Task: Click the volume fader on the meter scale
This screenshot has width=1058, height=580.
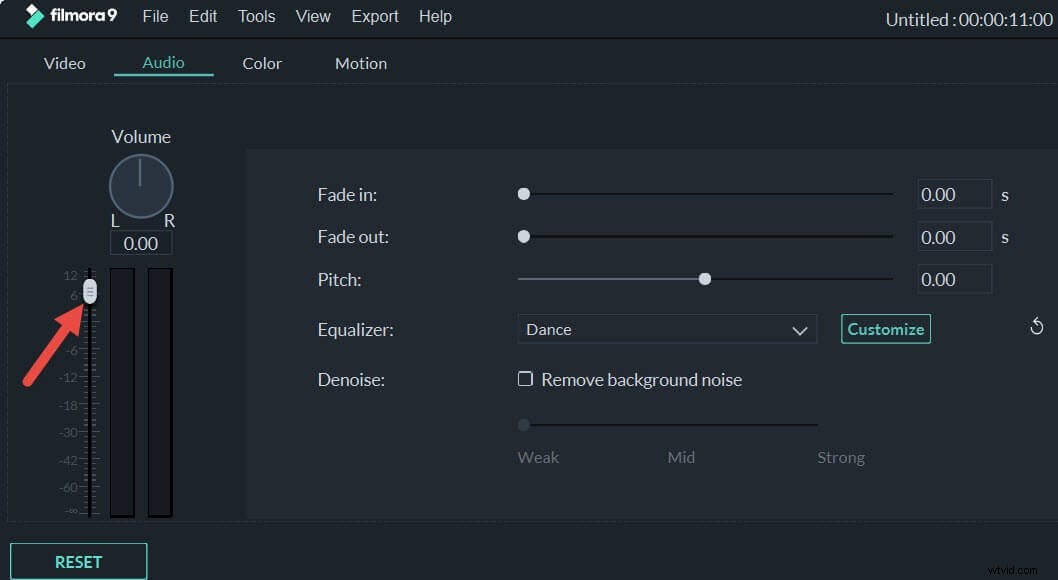Action: [90, 291]
